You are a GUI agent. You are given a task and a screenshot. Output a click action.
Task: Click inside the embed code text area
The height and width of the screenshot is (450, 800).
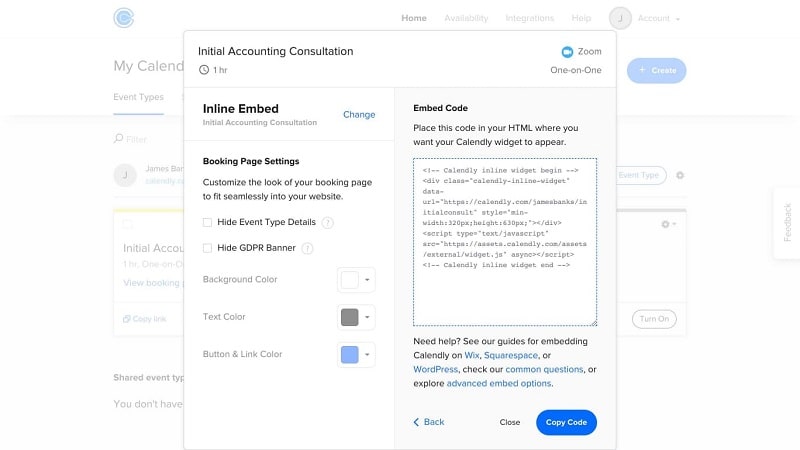[505, 242]
